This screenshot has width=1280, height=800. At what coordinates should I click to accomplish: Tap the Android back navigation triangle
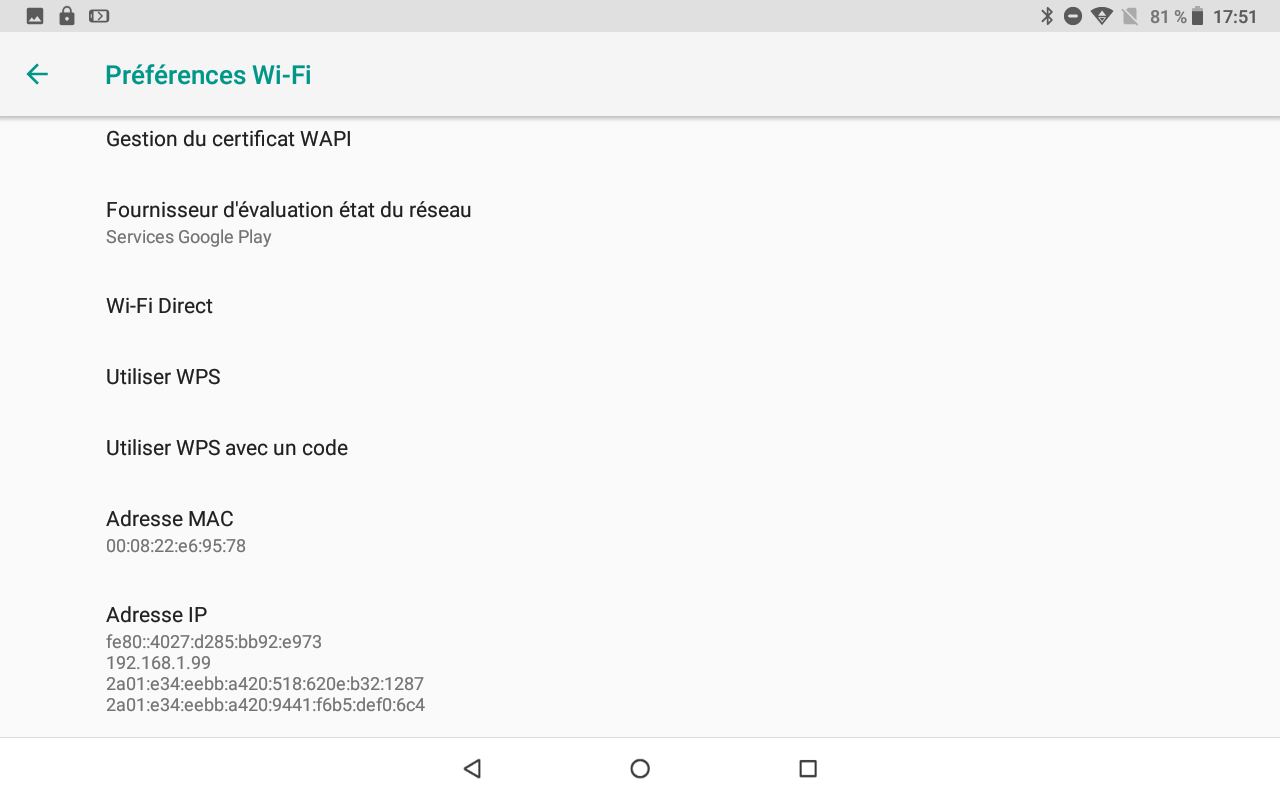472,768
